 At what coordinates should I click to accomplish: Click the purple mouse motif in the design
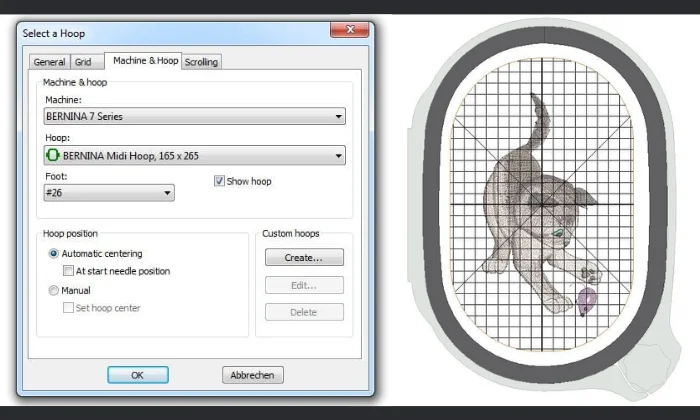pos(586,302)
